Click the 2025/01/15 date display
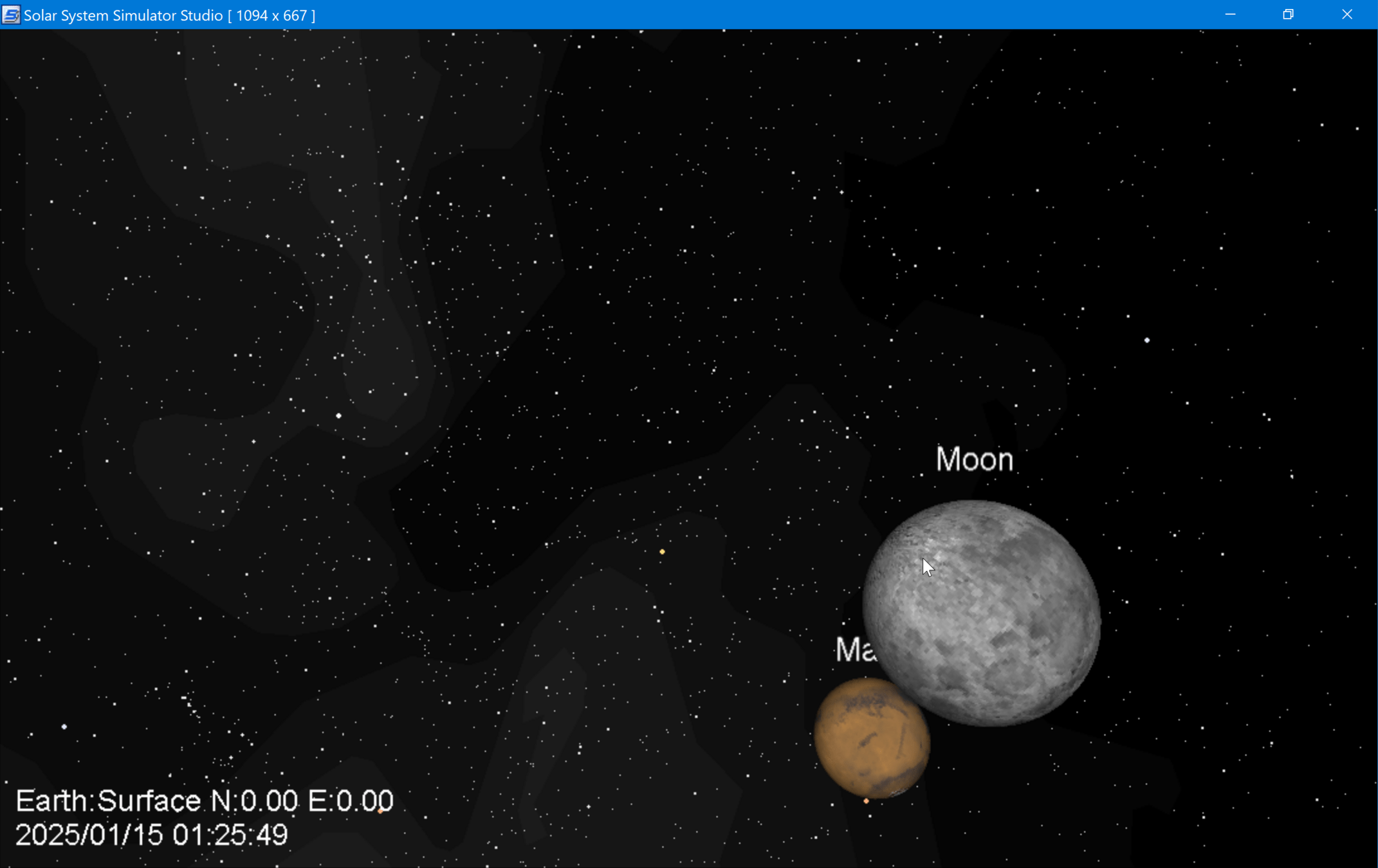This screenshot has width=1378, height=868. (x=89, y=835)
